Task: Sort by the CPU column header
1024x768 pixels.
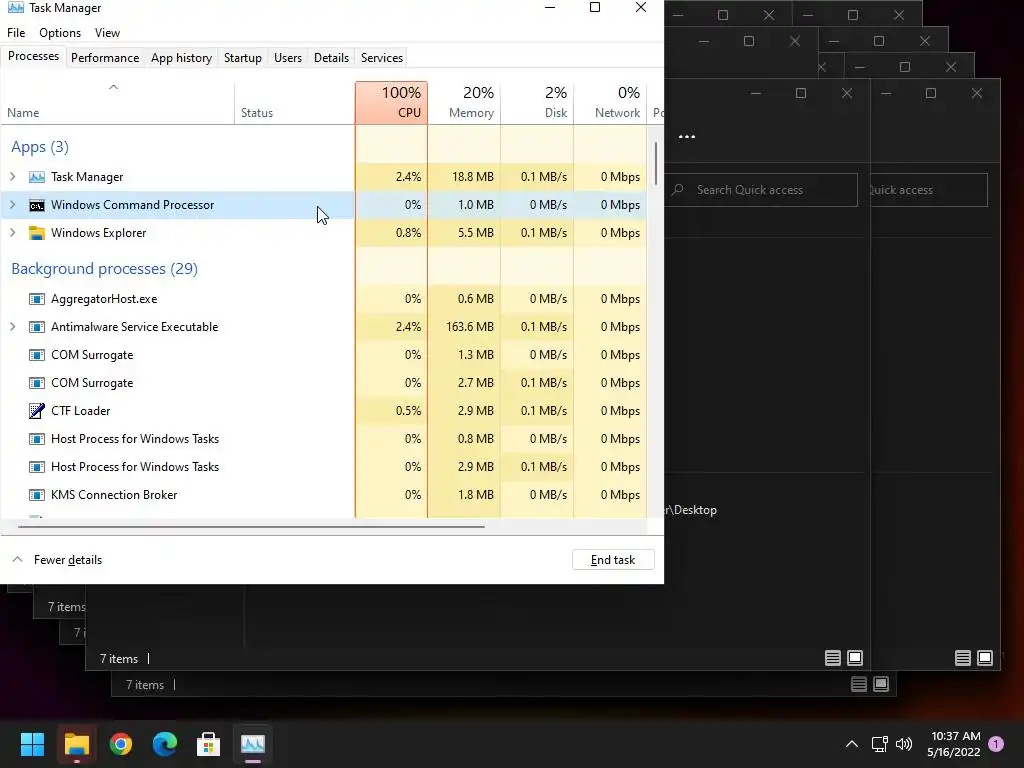Action: (391, 103)
